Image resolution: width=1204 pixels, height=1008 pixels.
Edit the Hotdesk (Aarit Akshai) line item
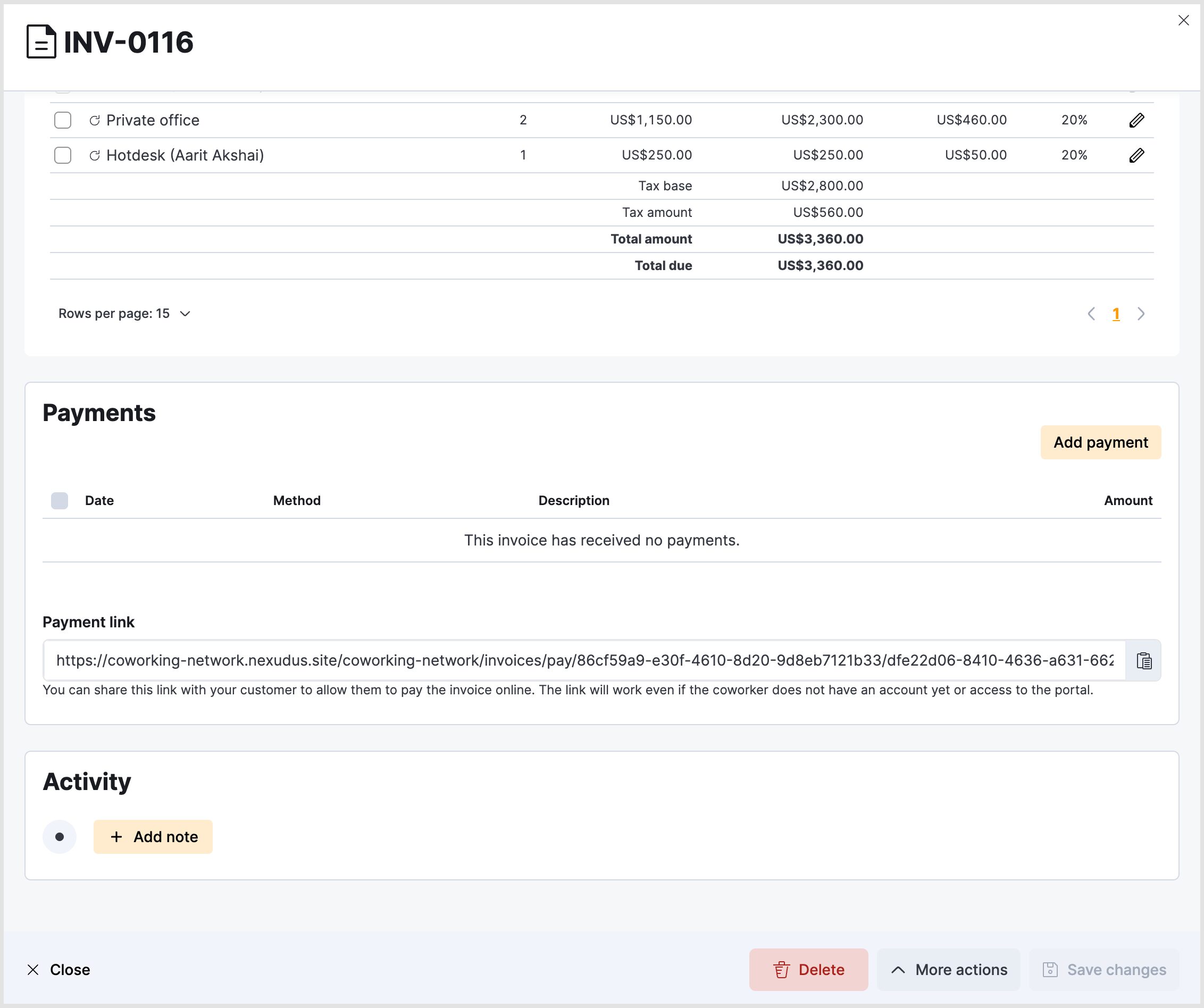[1136, 155]
